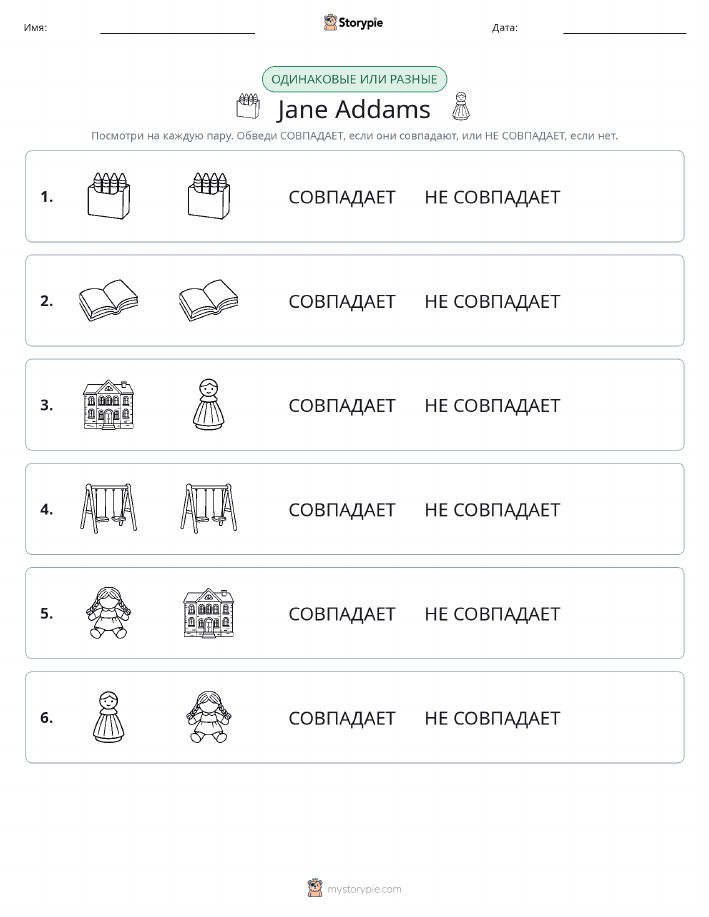Image resolution: width=709 pixels, height=917 pixels.
Task: Click the crayon box icon beside title
Action: (x=248, y=106)
